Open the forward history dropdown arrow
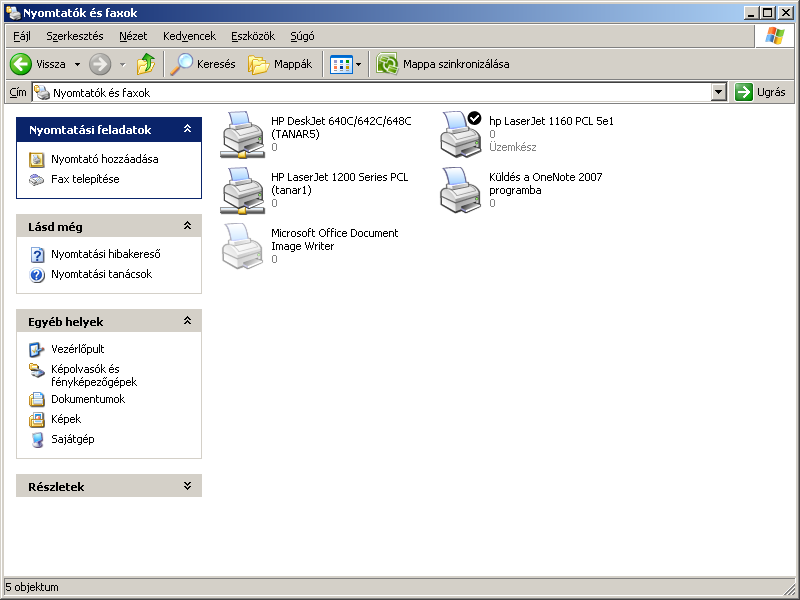800x600 pixels. (122, 64)
